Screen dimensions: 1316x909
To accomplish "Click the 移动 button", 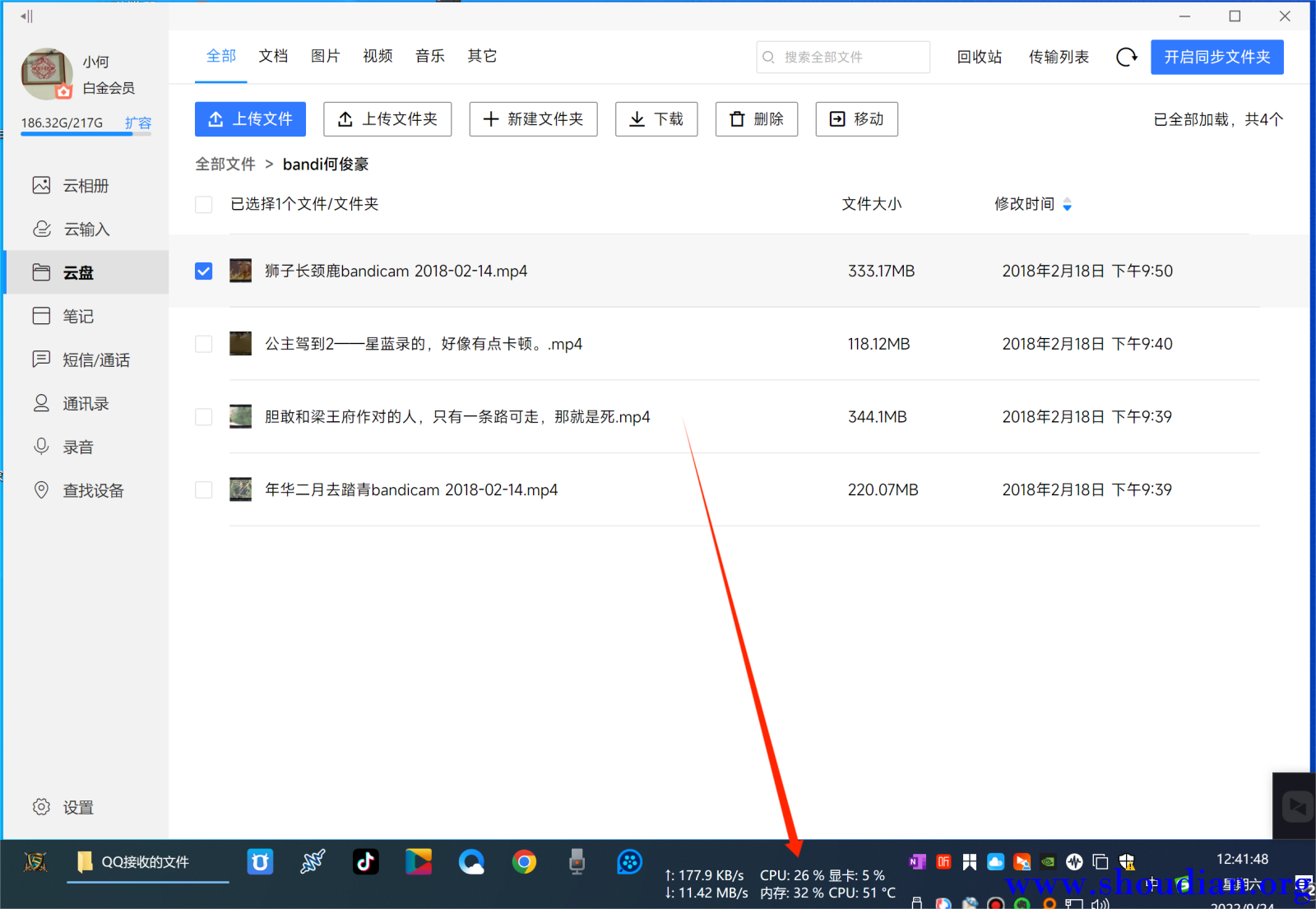I will coord(856,119).
